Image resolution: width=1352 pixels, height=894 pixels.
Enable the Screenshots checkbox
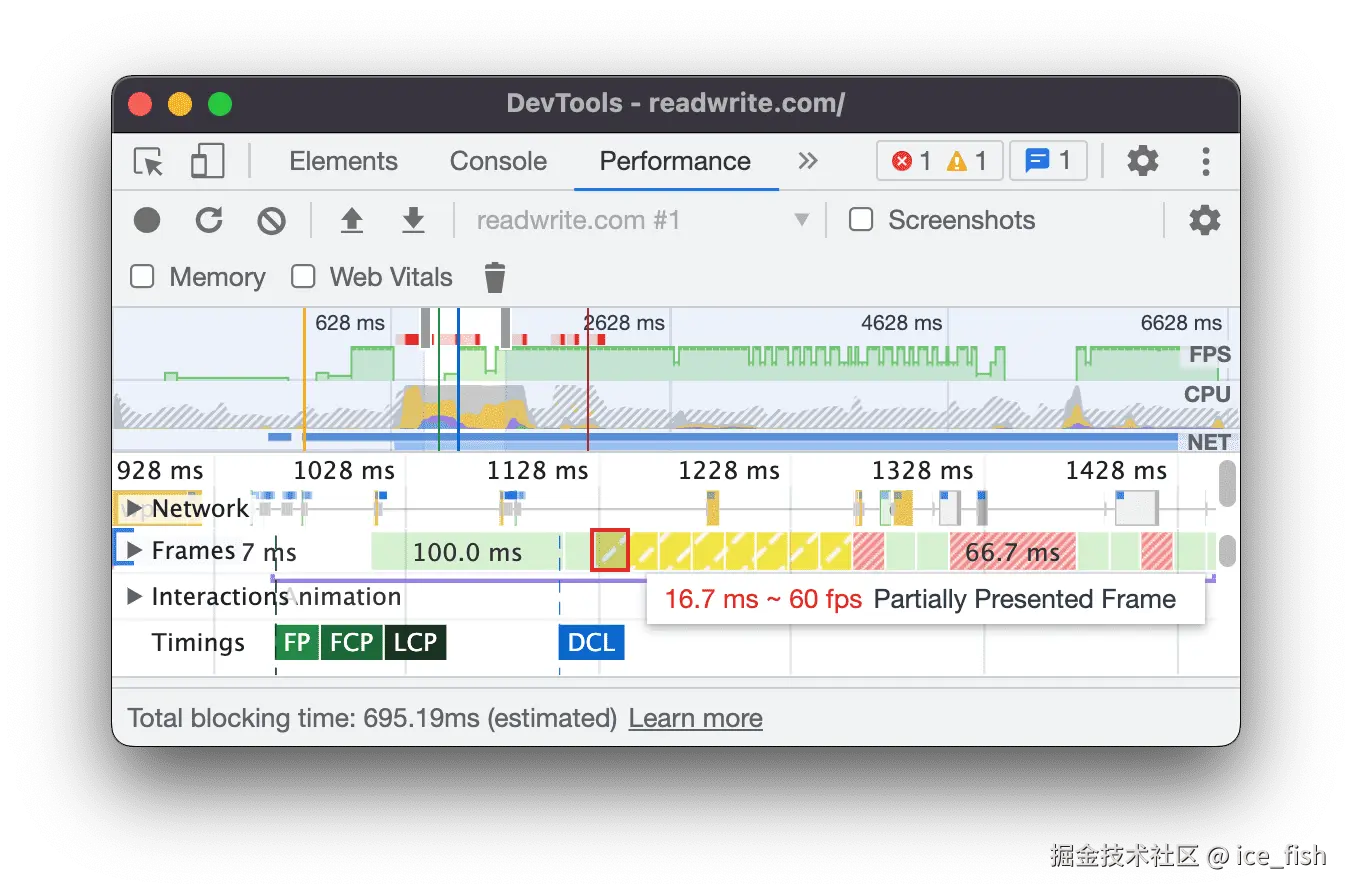click(861, 220)
